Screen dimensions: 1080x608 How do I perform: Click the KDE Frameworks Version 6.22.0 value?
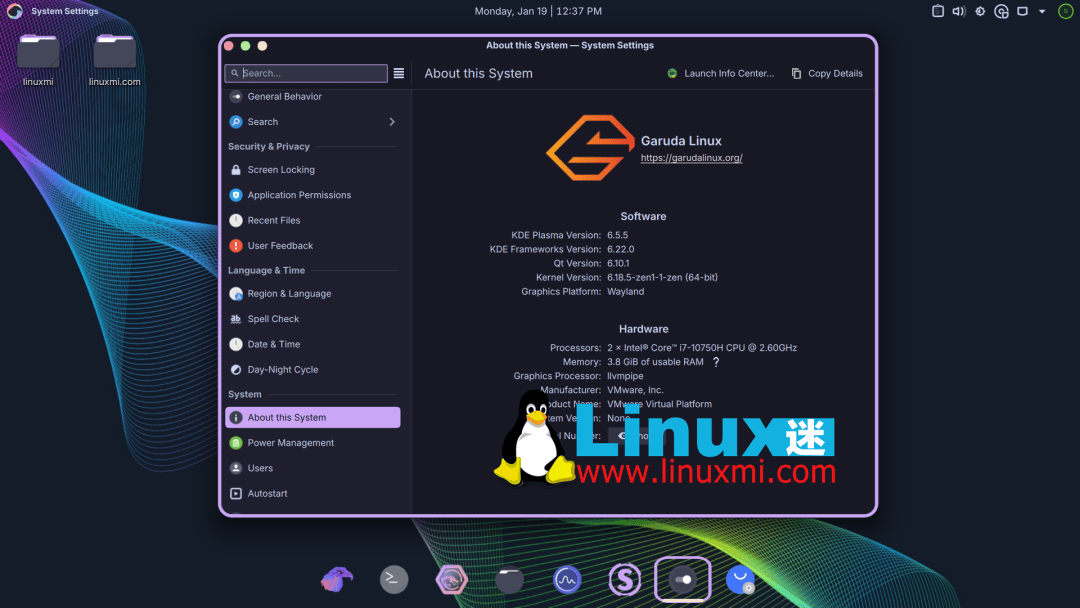621,249
